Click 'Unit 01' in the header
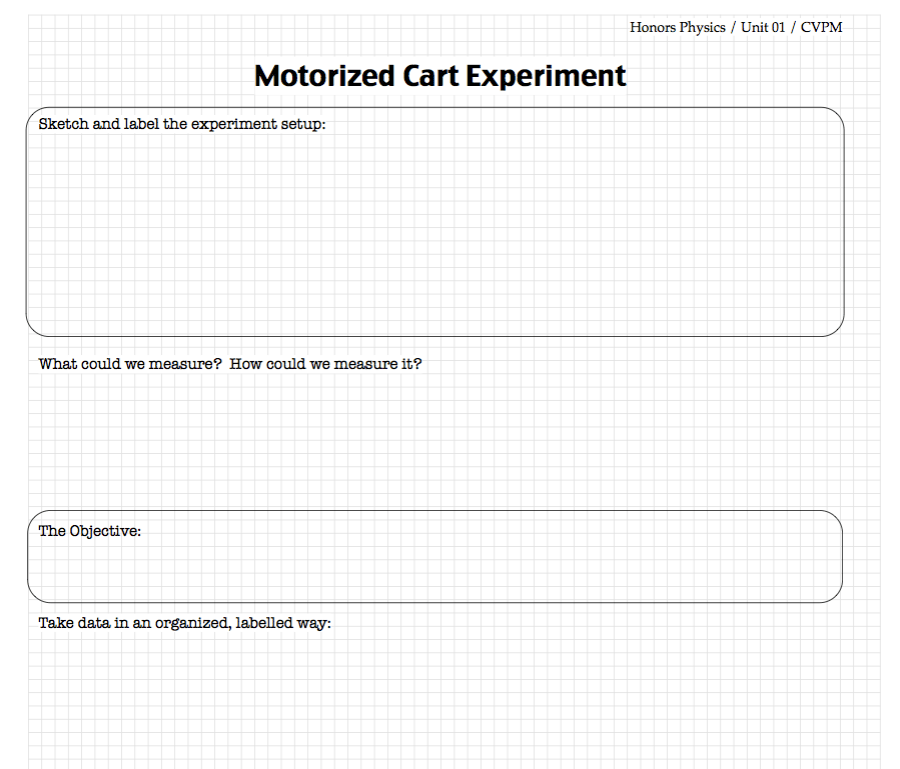900x769 pixels. 763,27
